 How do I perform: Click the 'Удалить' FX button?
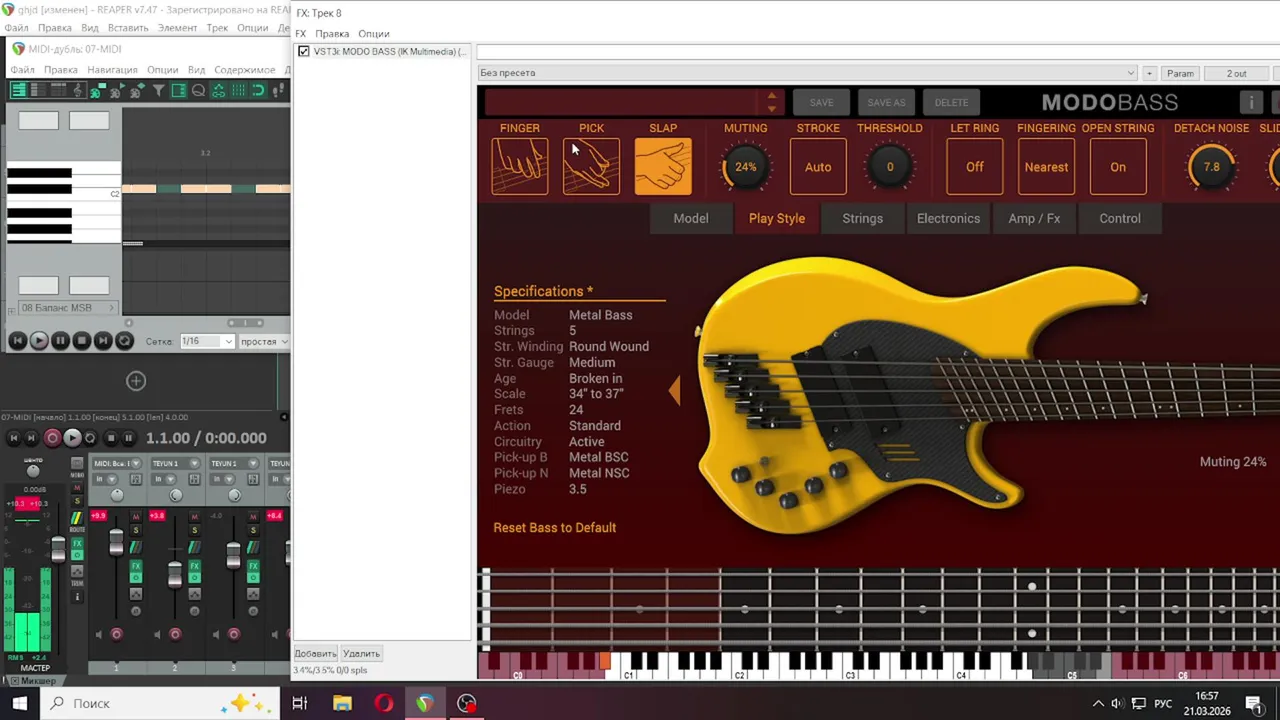361,653
